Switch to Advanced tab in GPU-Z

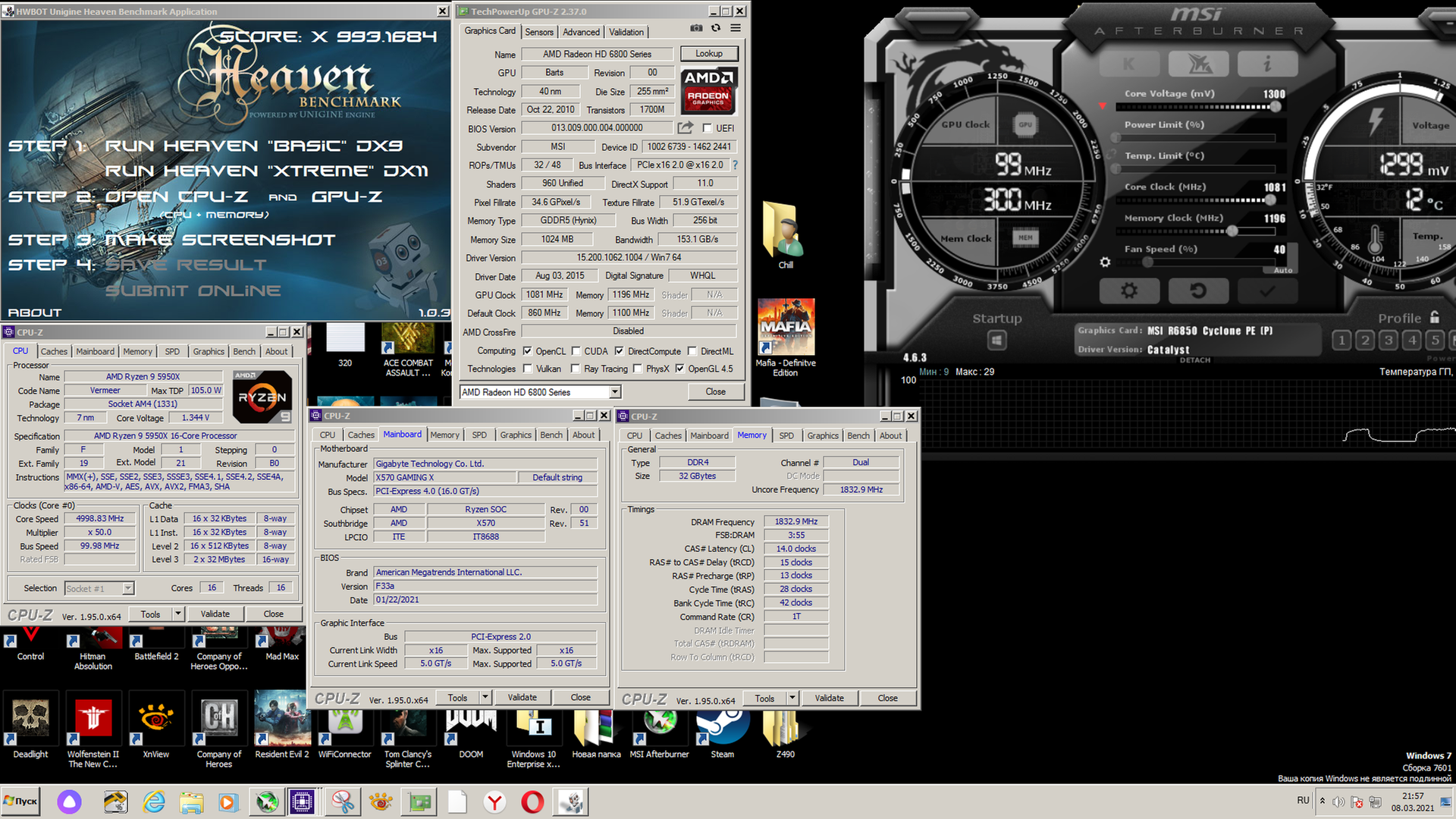click(581, 32)
